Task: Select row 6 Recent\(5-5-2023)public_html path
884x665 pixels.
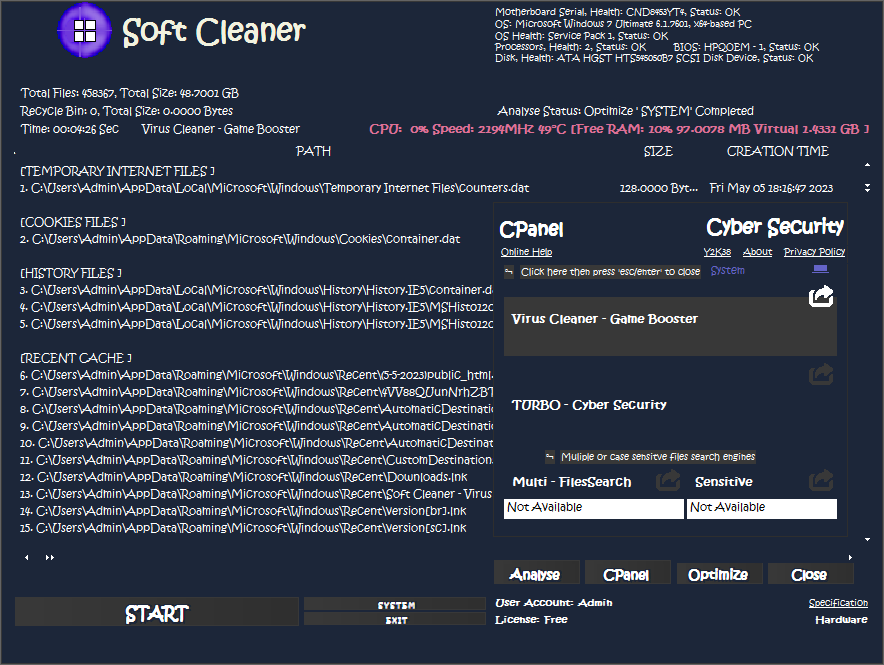Action: [x=257, y=375]
